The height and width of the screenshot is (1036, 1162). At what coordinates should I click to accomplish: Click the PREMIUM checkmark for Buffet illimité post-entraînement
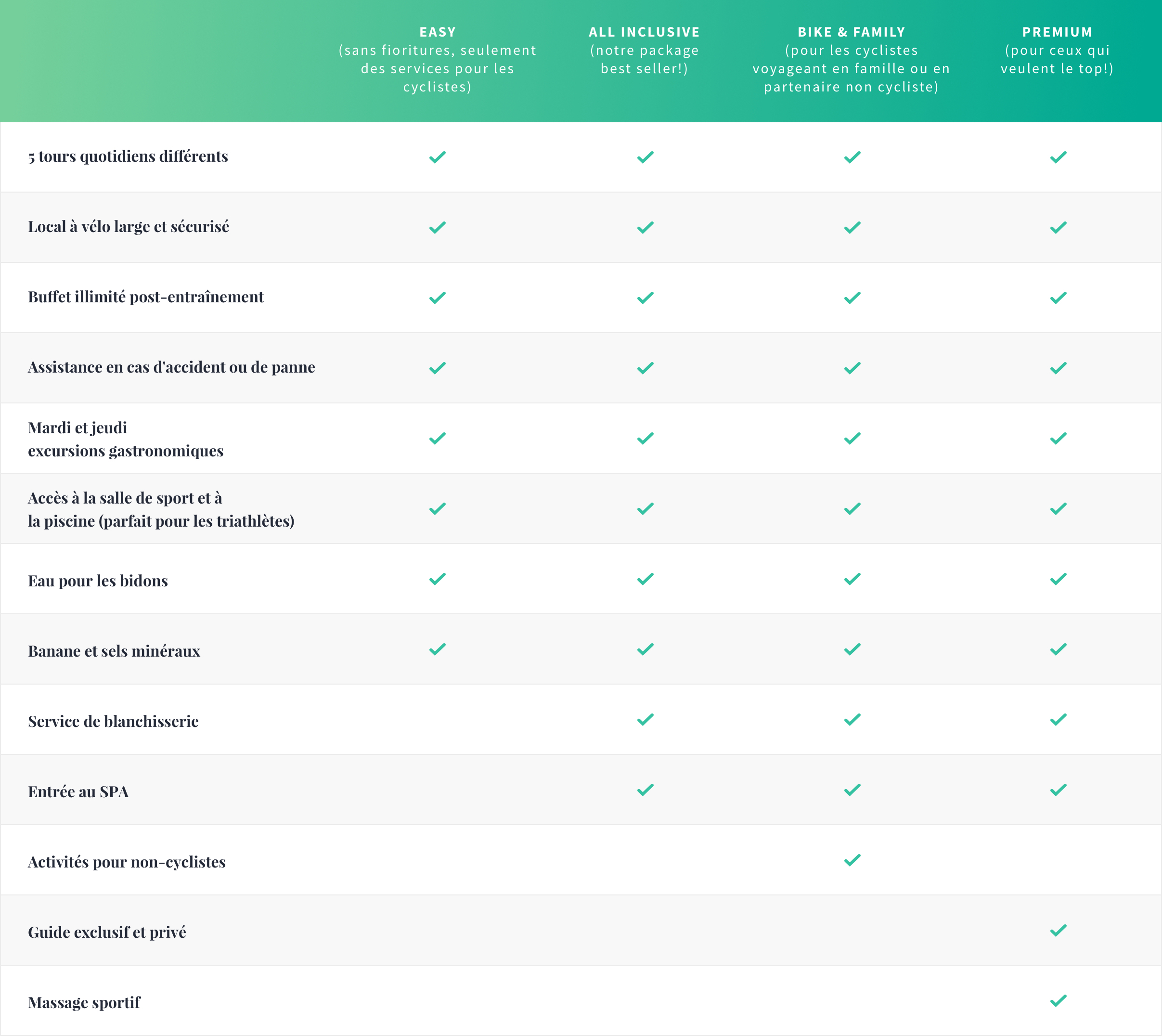(1058, 298)
